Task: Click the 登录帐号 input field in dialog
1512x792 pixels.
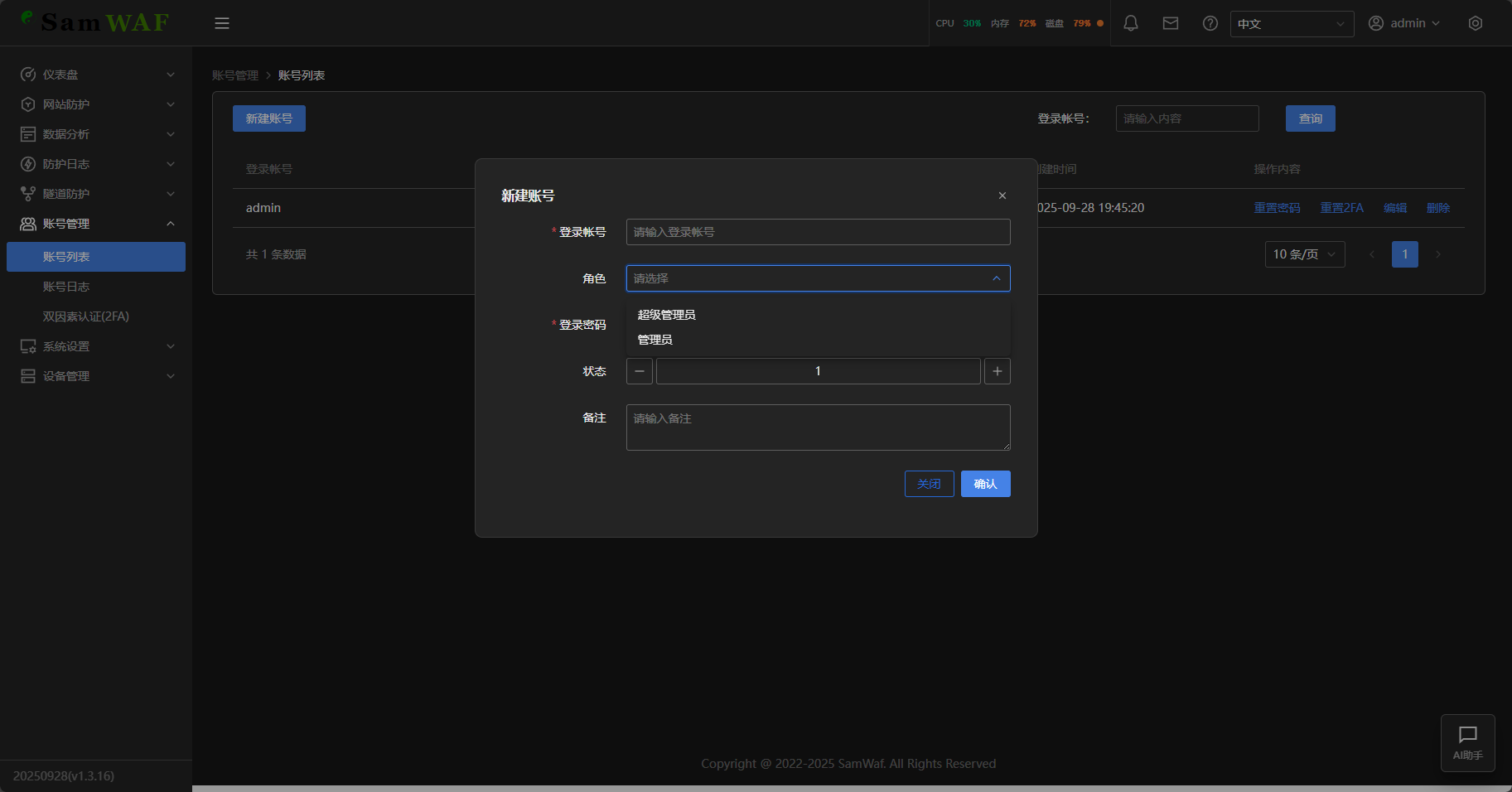Action: (818, 232)
